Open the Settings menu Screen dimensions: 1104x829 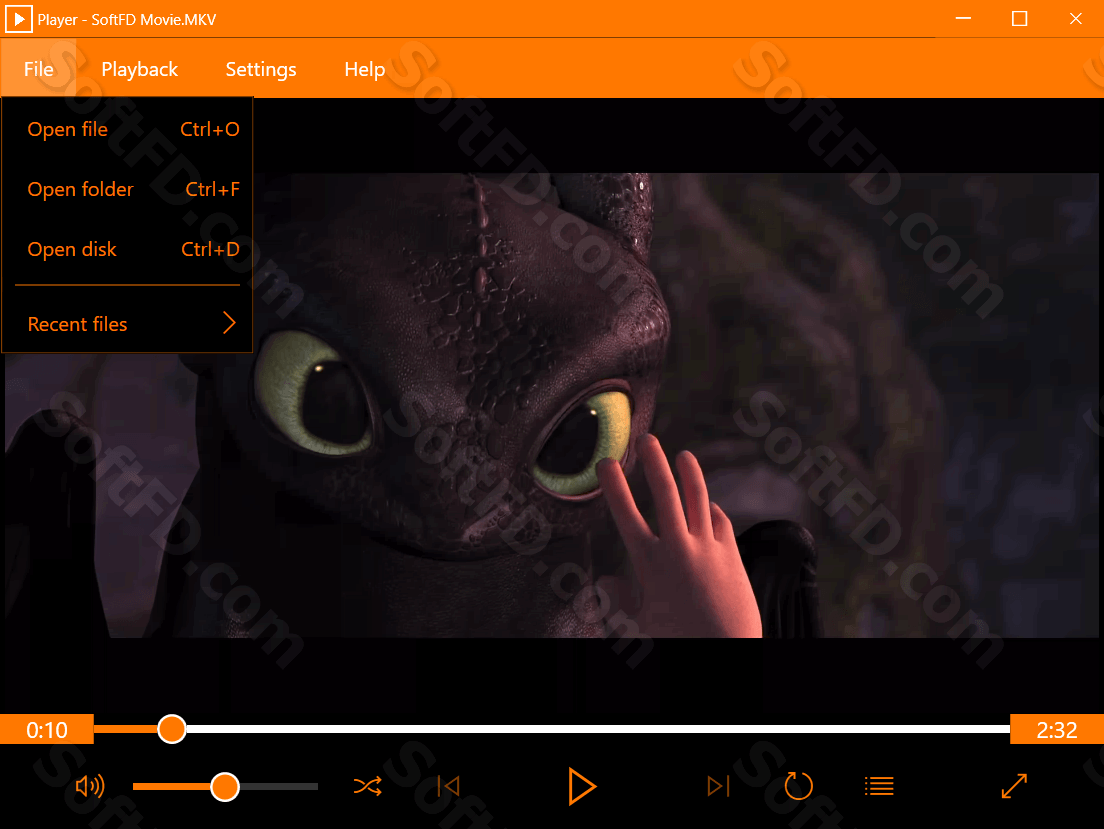(x=261, y=69)
